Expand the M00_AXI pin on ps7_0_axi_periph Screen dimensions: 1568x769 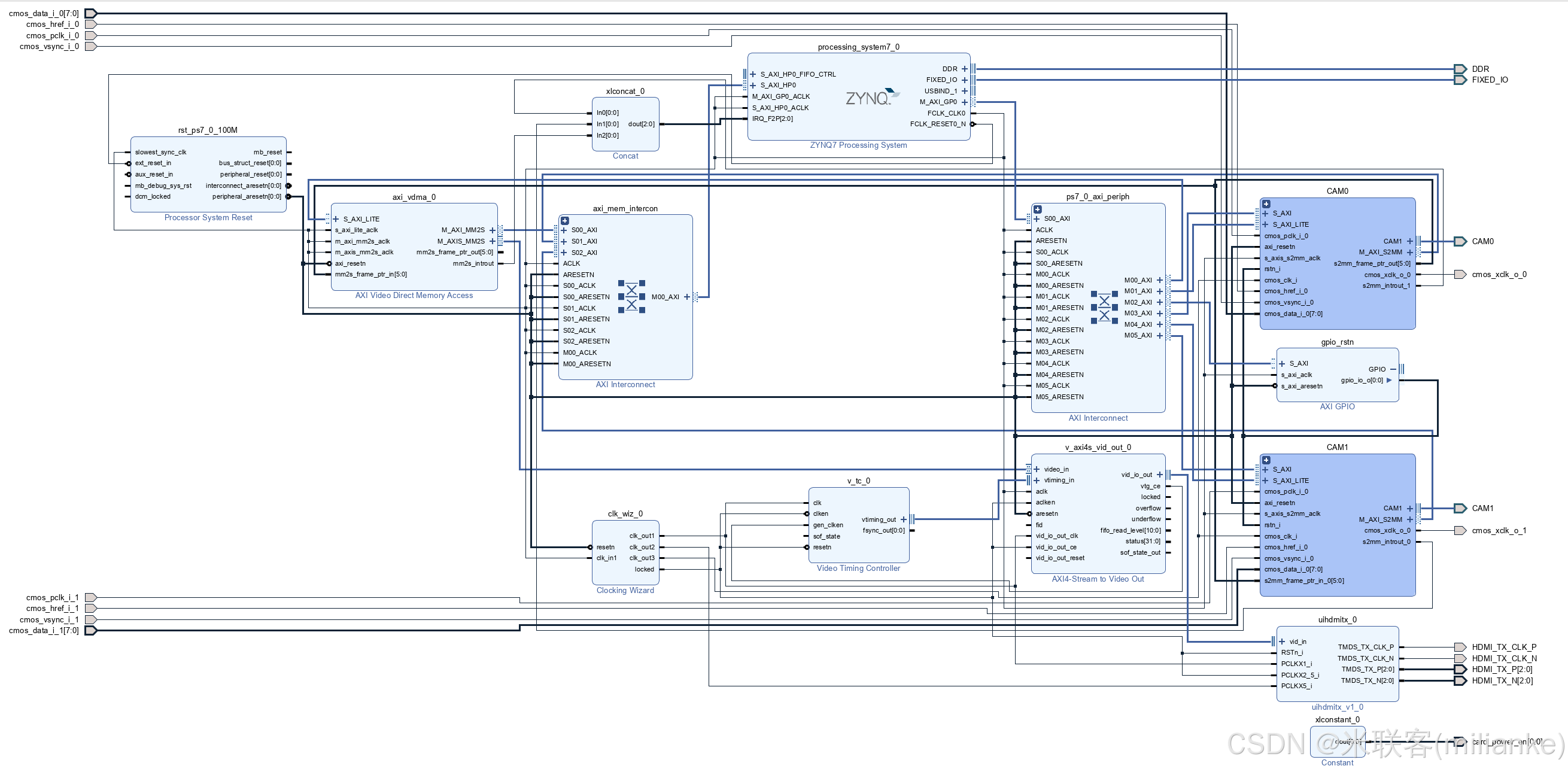tap(1160, 279)
